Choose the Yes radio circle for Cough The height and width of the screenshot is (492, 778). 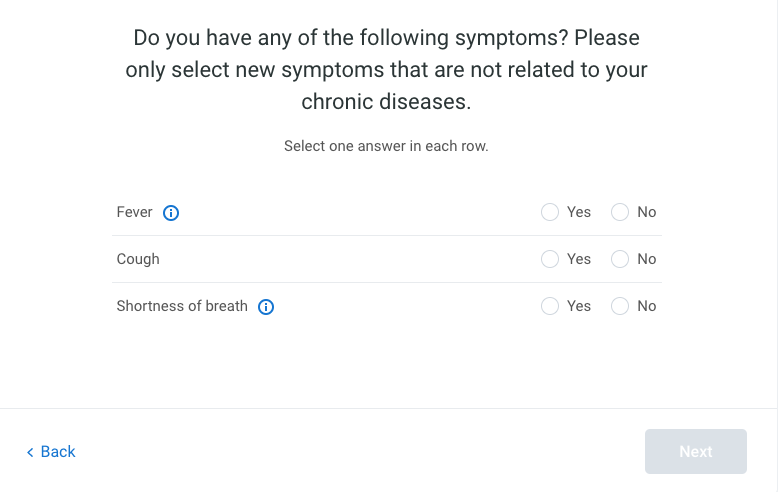click(550, 259)
